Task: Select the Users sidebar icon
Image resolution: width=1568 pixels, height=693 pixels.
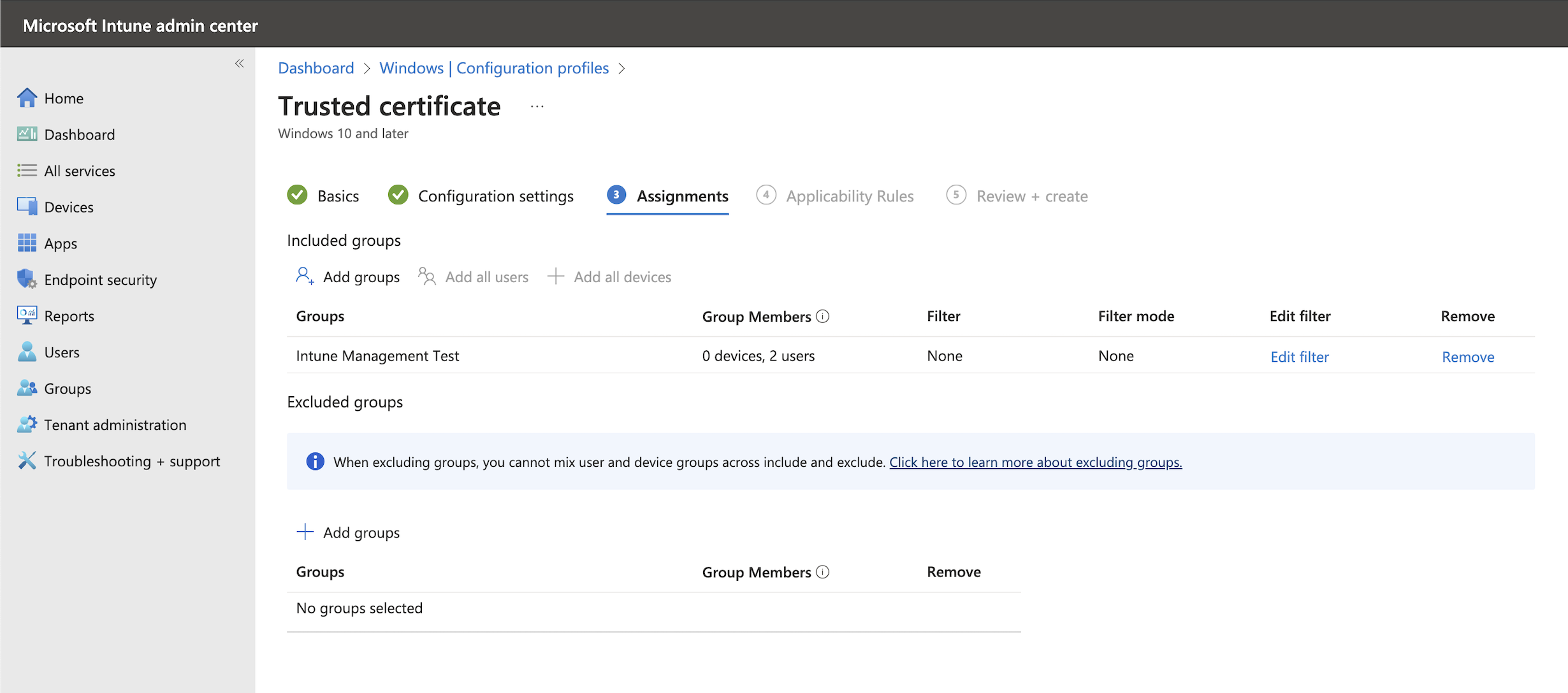Action: point(28,352)
